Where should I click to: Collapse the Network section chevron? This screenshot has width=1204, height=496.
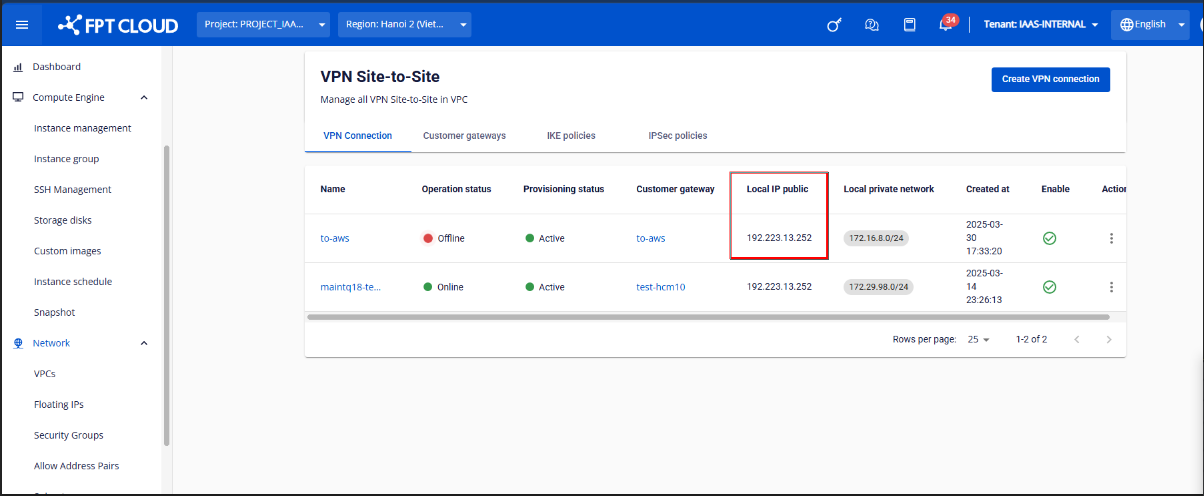[x=144, y=343]
